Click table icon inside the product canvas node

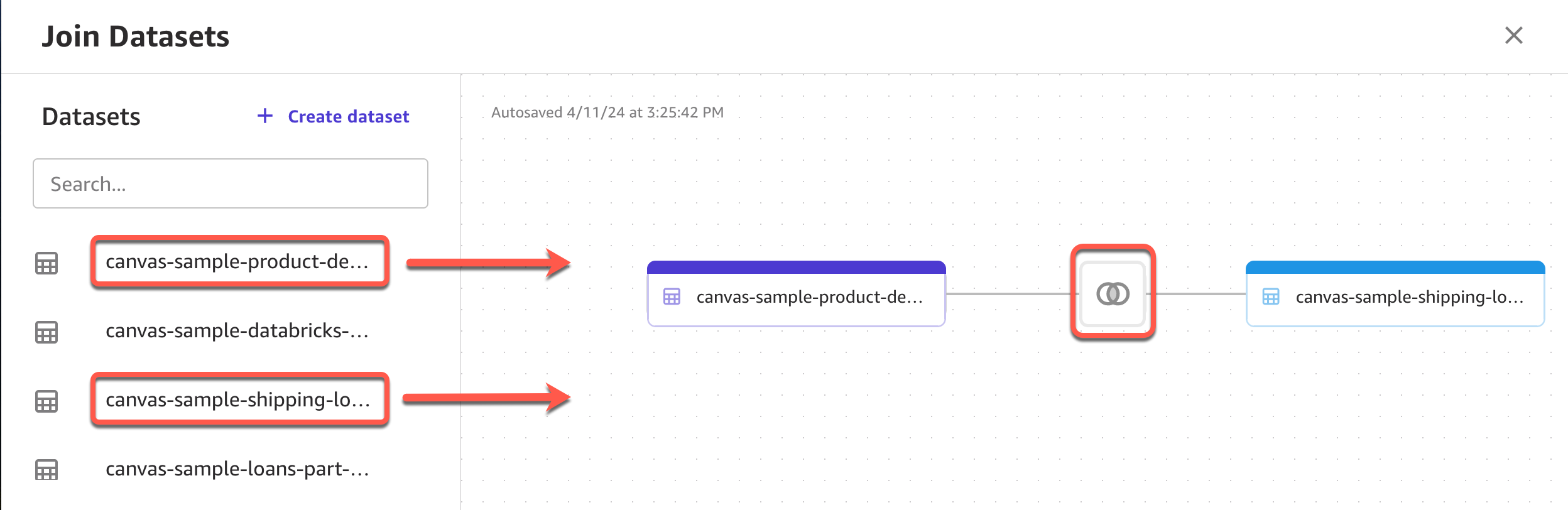pos(672,296)
